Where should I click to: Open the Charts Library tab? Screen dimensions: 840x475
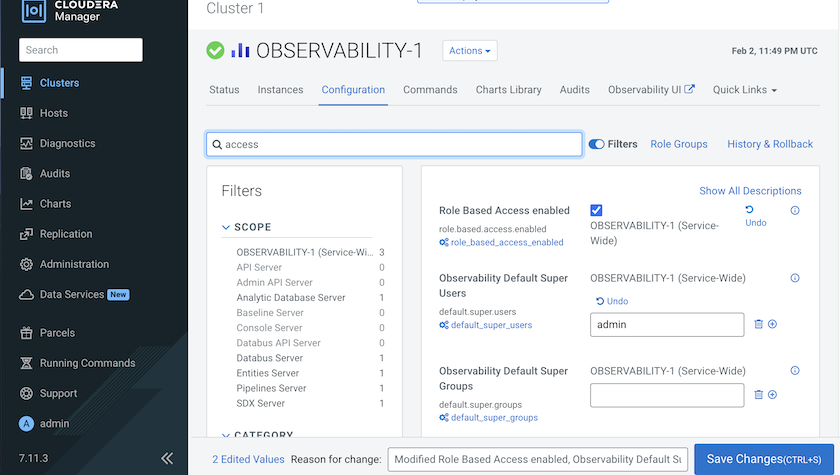508,90
